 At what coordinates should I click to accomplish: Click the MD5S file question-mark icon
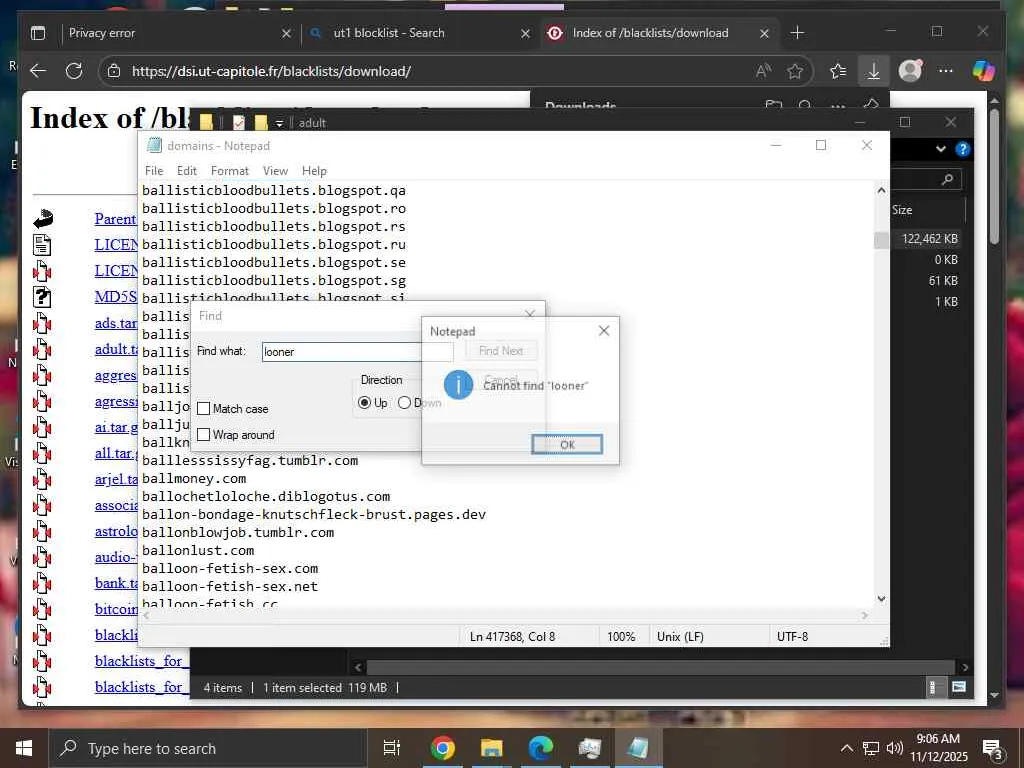tap(42, 297)
